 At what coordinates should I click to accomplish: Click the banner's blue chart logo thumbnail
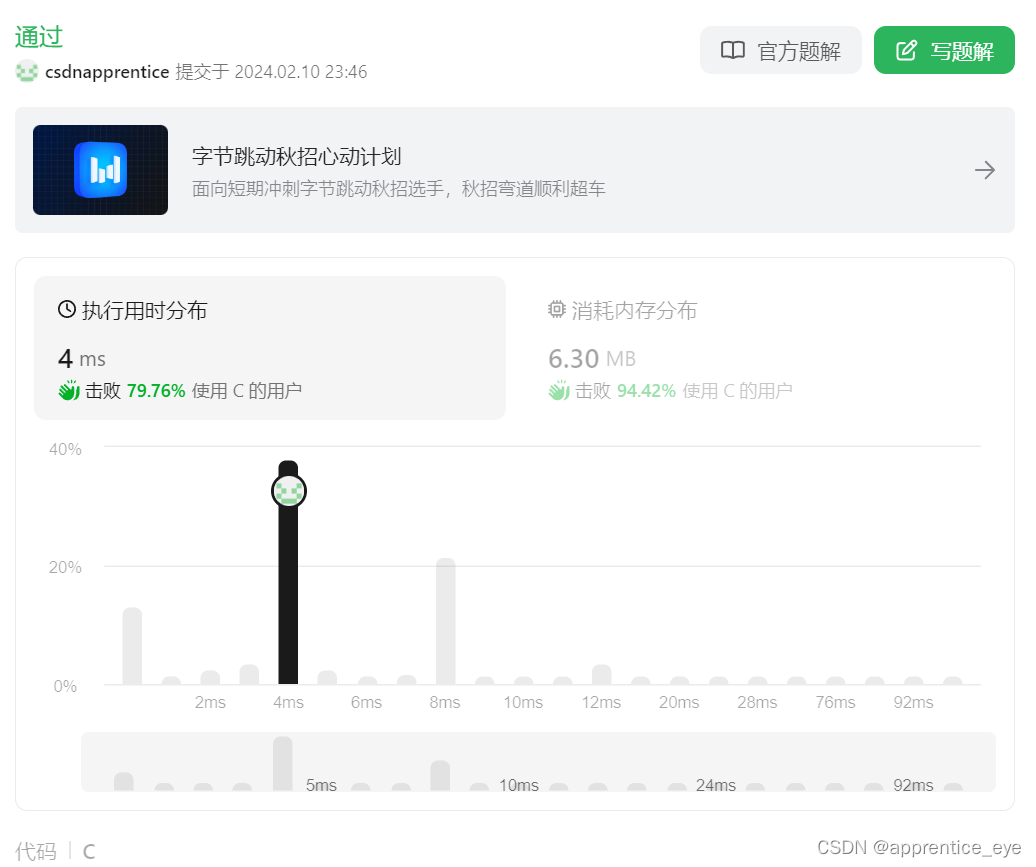click(100, 170)
